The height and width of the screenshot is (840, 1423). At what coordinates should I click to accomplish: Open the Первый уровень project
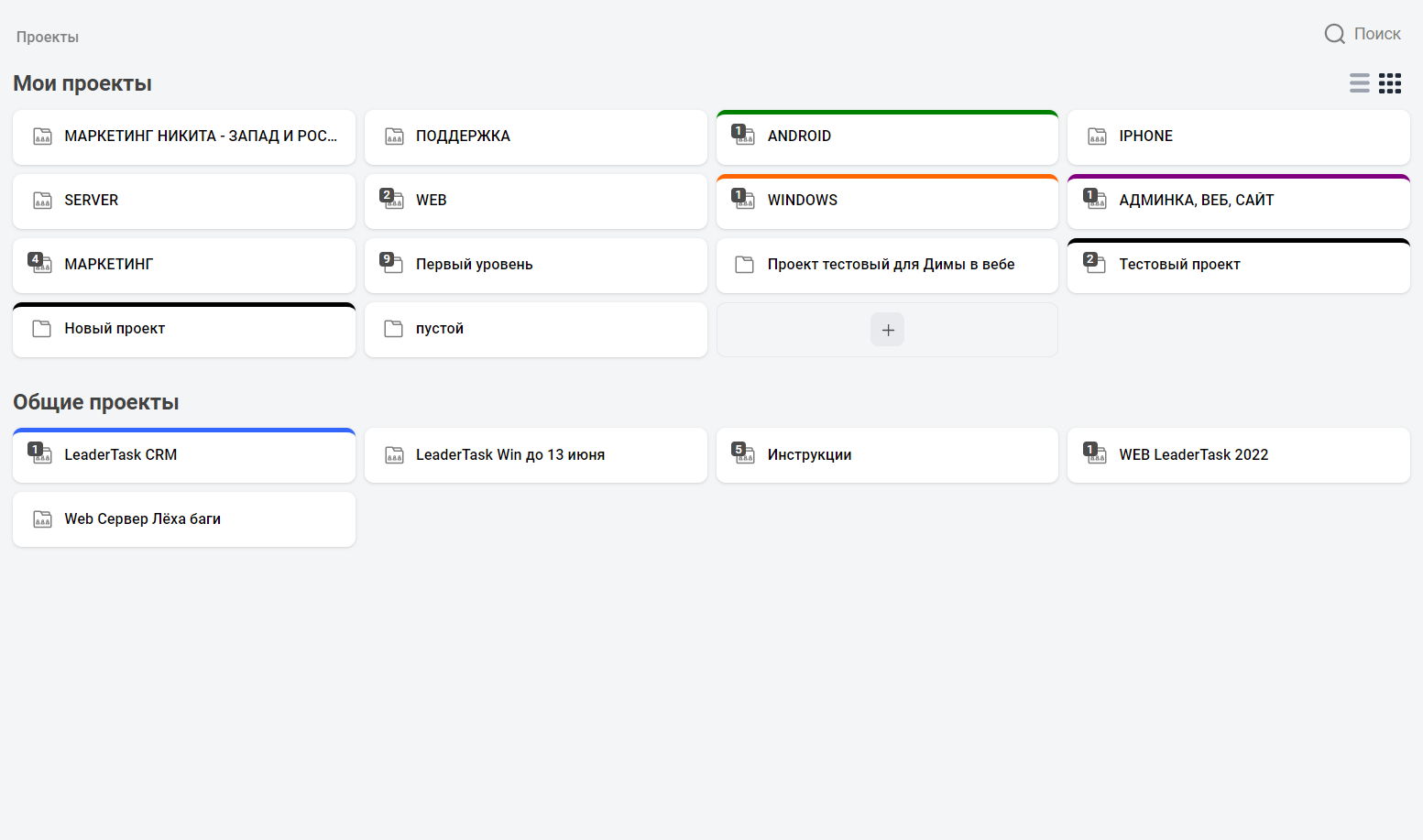536,266
